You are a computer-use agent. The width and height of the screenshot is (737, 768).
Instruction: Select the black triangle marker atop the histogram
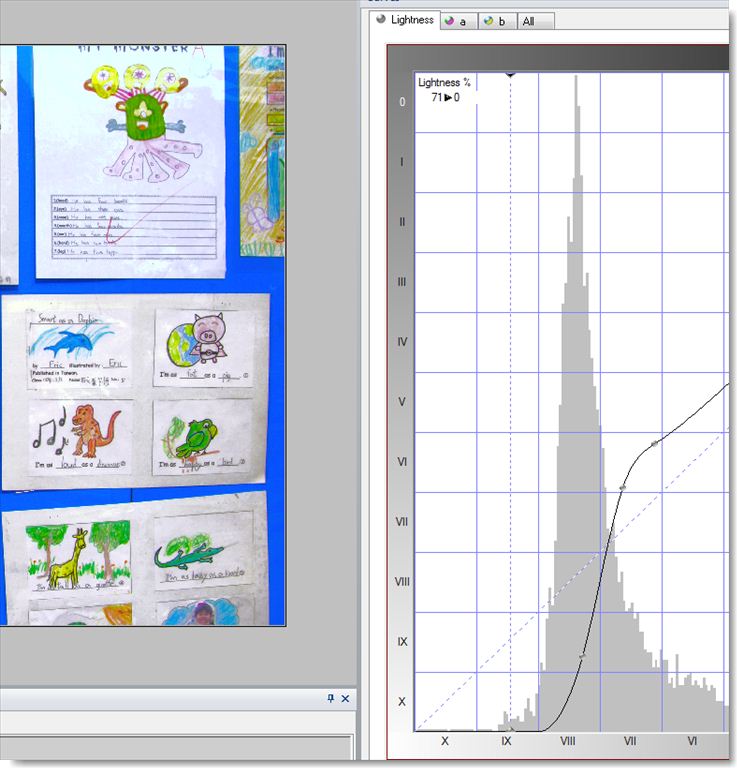[x=510, y=75]
